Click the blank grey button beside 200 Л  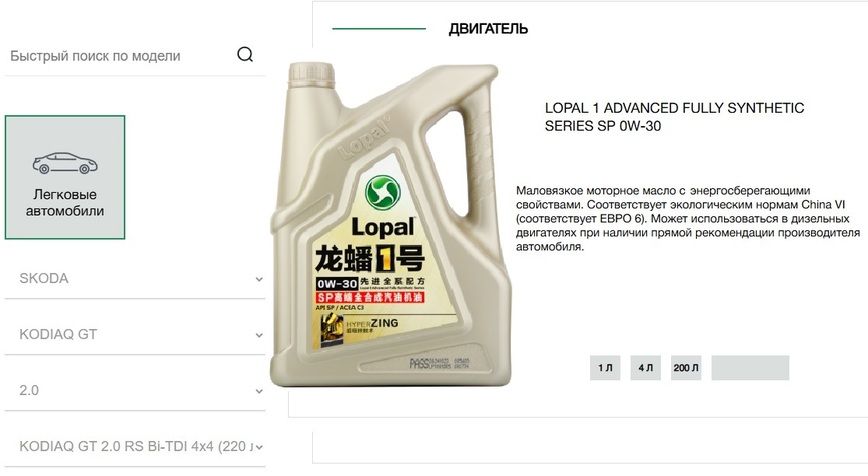pos(750,368)
